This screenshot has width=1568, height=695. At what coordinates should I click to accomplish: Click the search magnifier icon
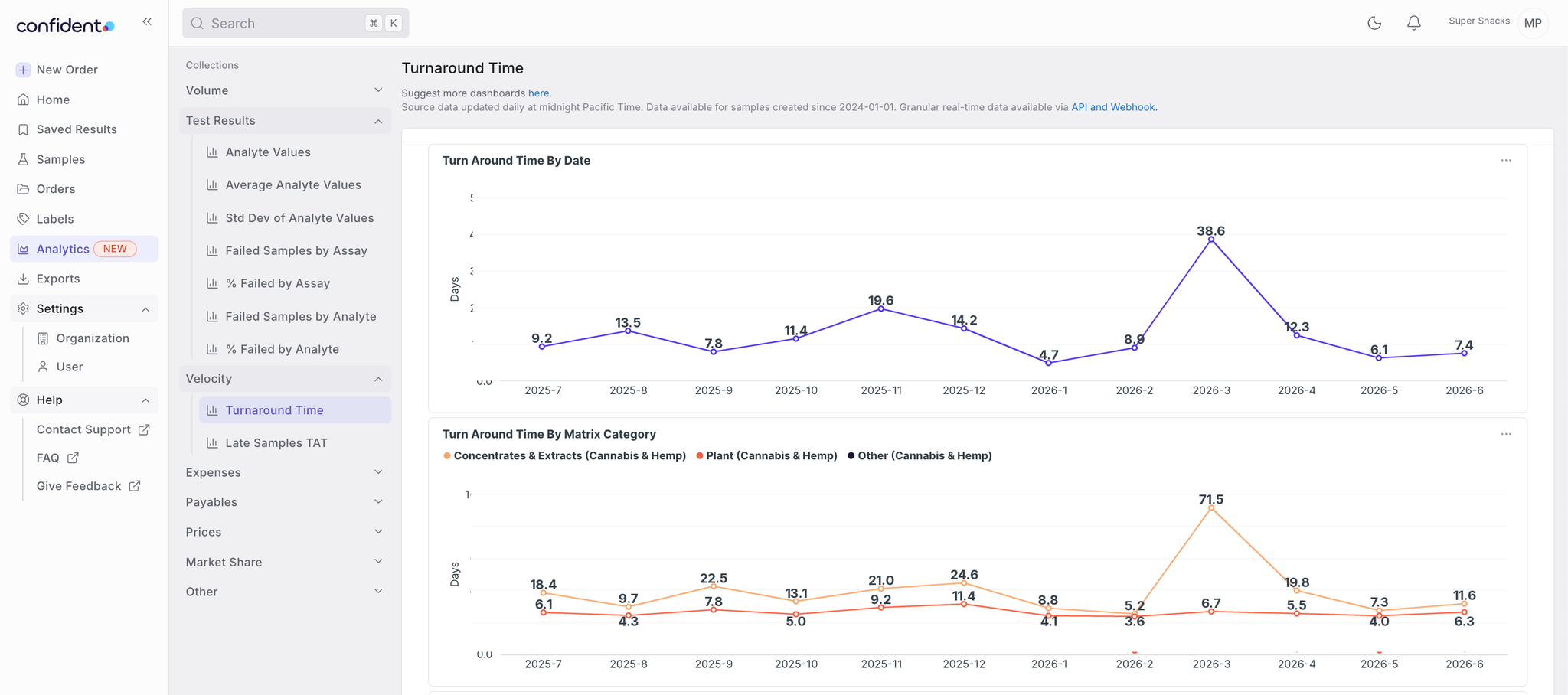pyautogui.click(x=197, y=24)
